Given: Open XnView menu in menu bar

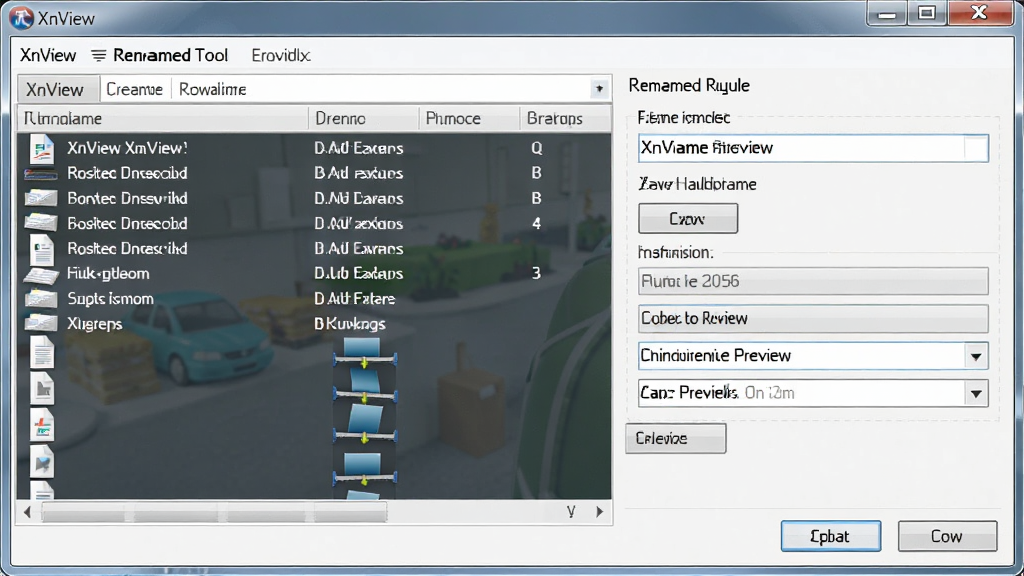Looking at the screenshot, I should click(48, 56).
